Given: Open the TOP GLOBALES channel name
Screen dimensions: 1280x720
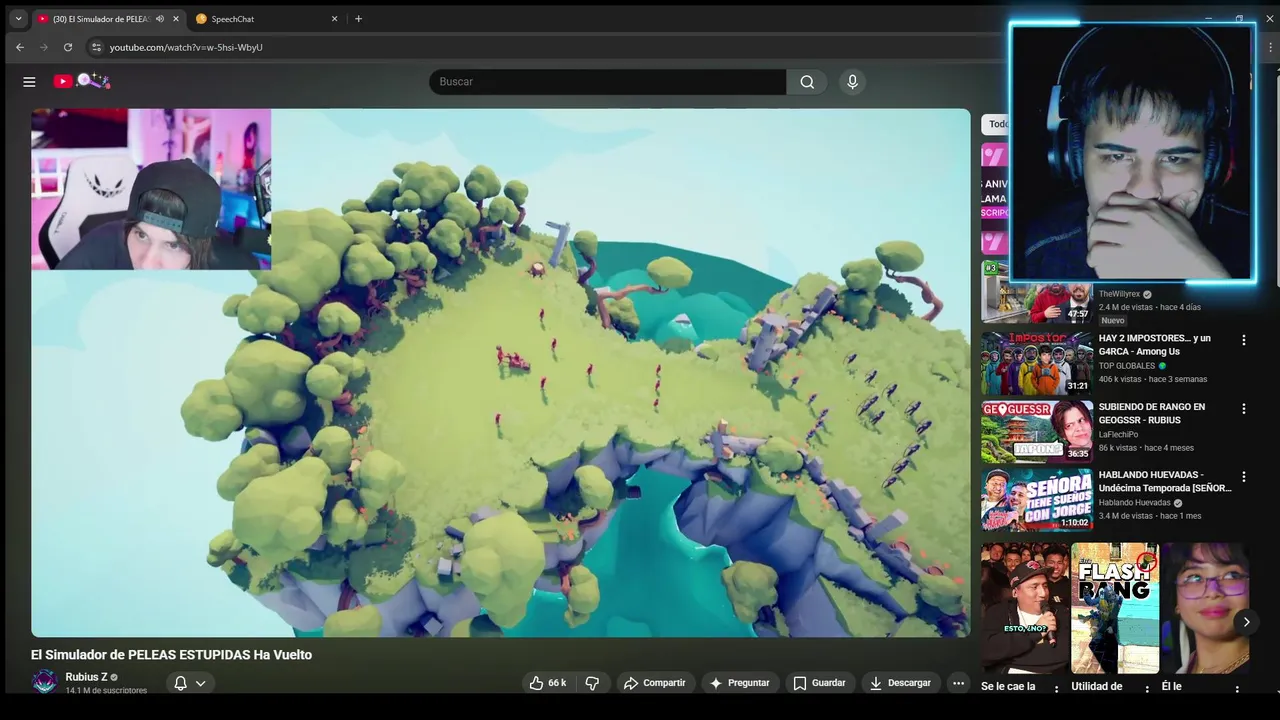Looking at the screenshot, I should pyautogui.click(x=1127, y=366).
